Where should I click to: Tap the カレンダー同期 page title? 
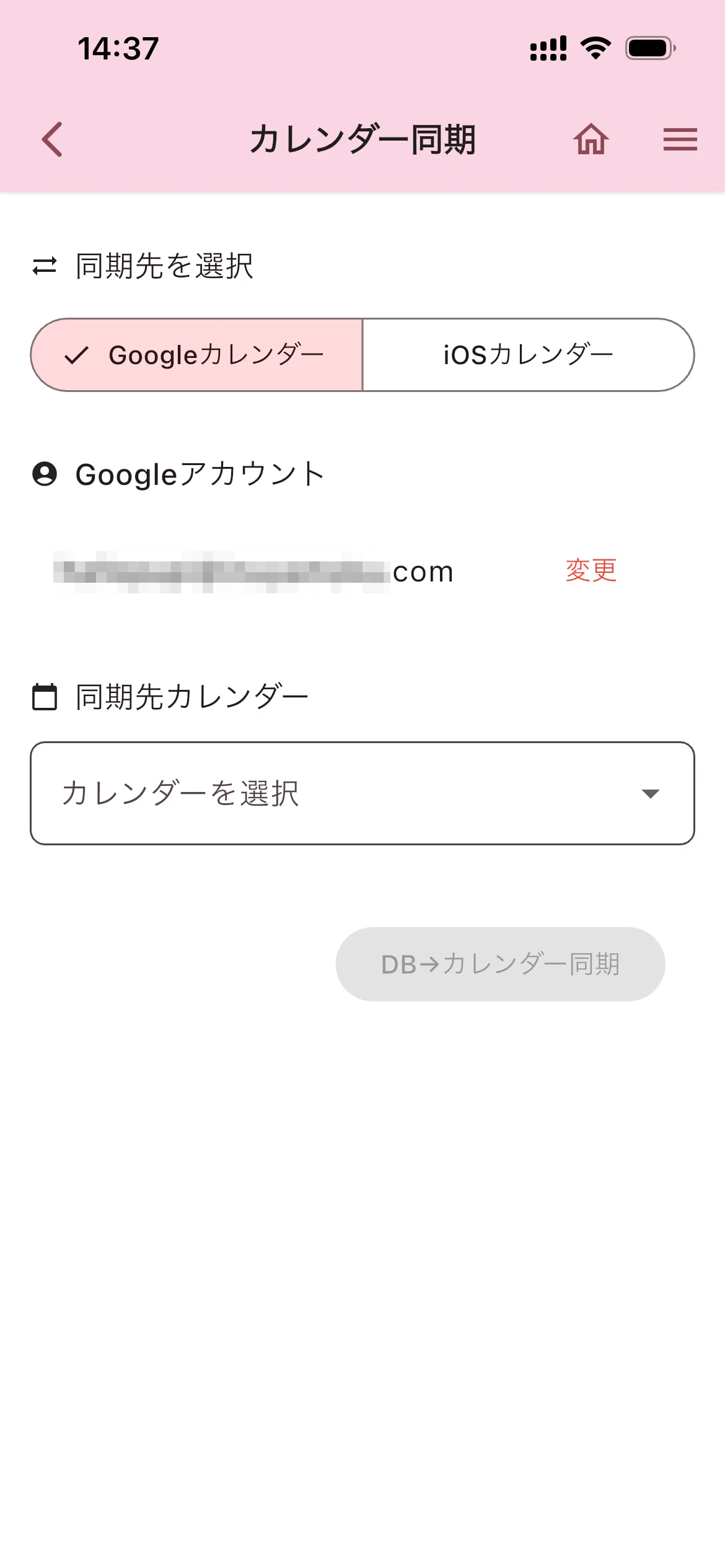click(x=362, y=139)
